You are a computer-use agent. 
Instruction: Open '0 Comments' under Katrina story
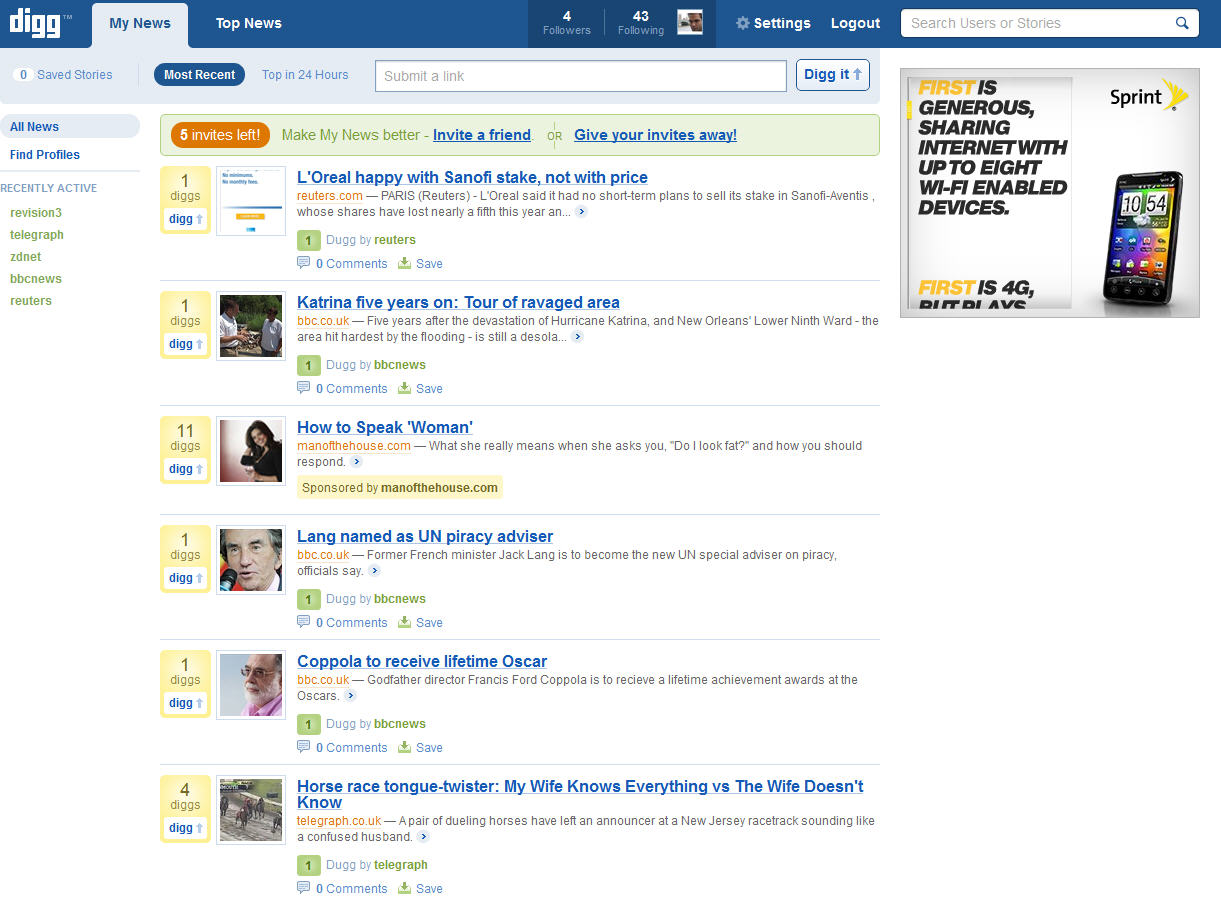tap(351, 388)
